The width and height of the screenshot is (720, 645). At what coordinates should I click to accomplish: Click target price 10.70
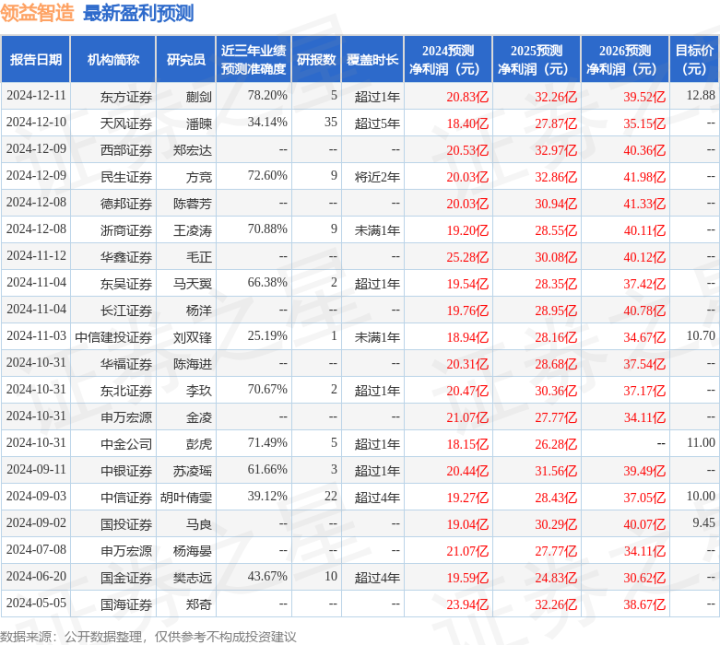coord(701,336)
